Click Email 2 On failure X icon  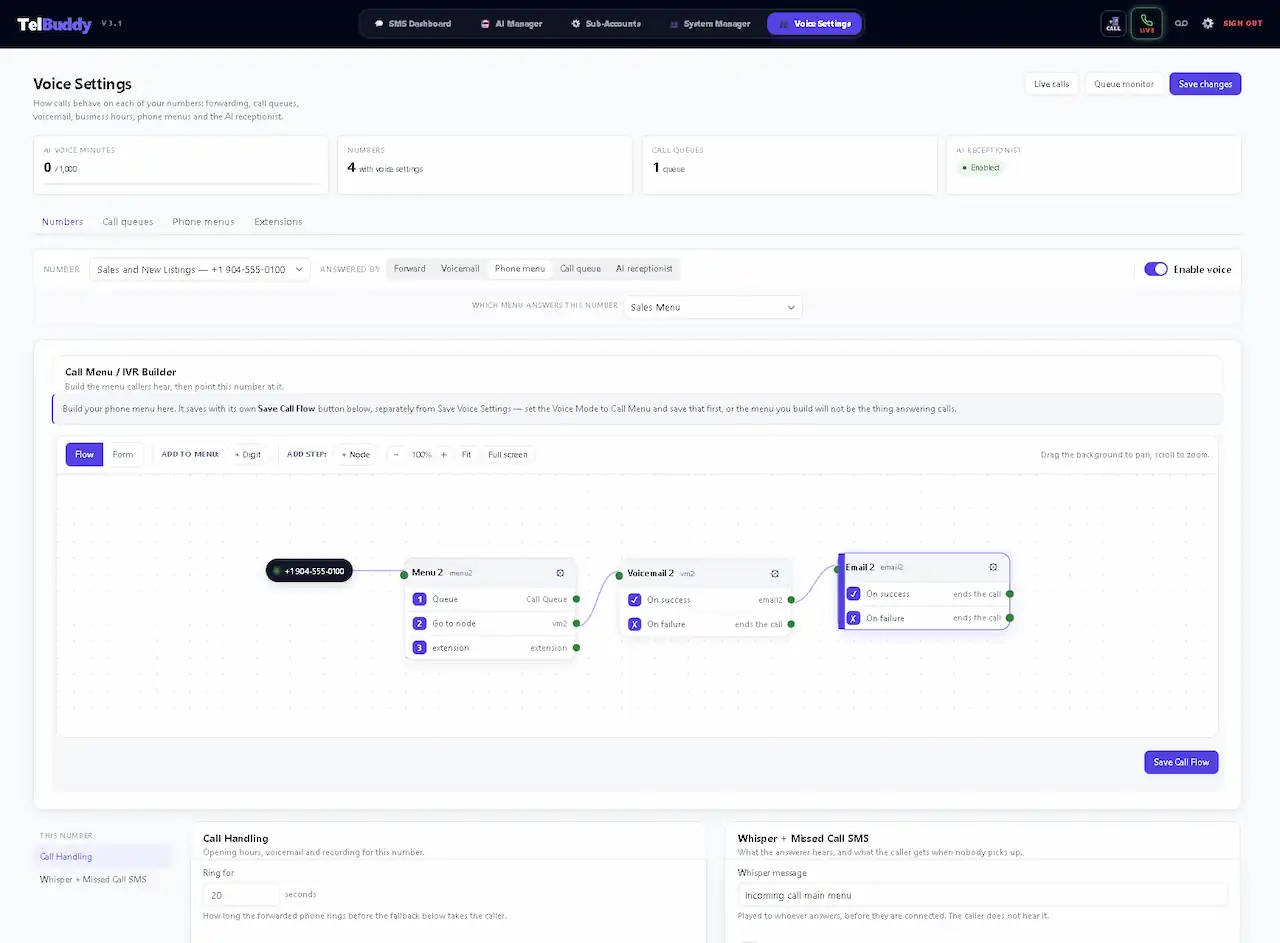(853, 618)
